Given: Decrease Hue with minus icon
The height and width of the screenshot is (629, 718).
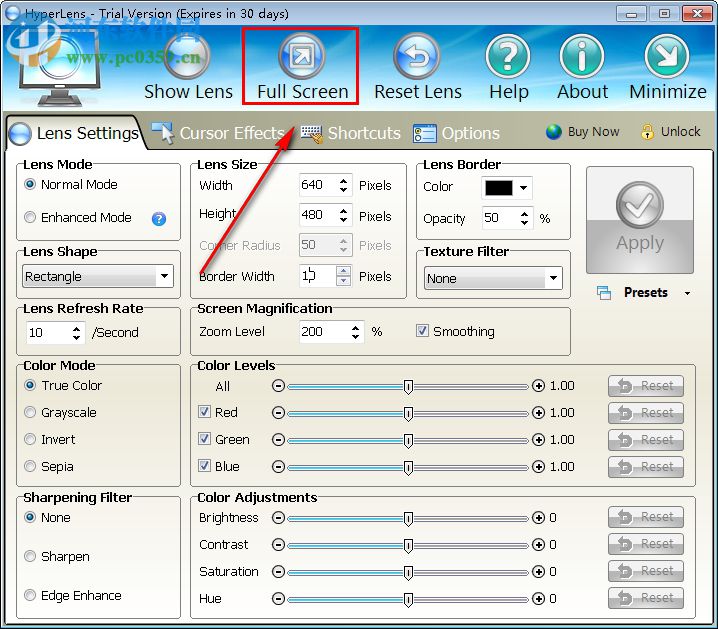Looking at the screenshot, I should 278,599.
